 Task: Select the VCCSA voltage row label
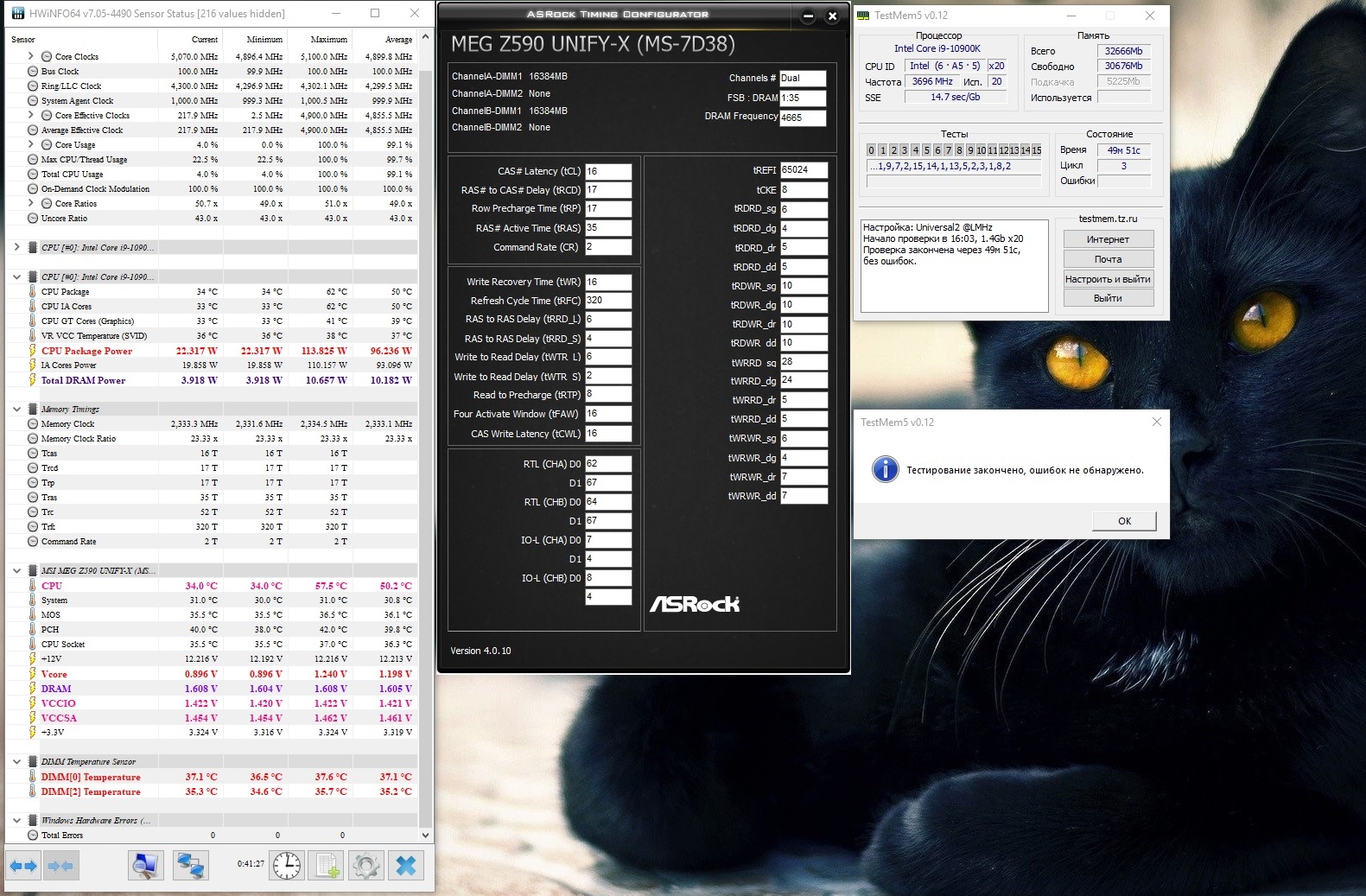[59, 718]
